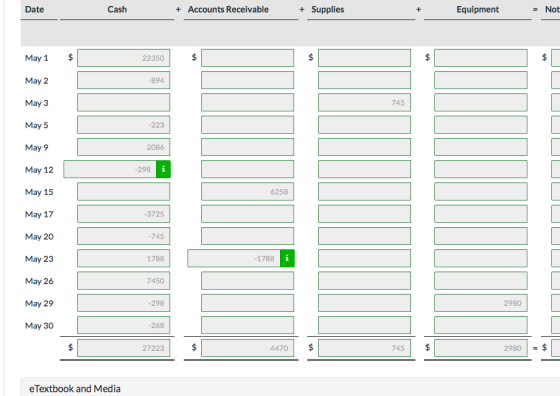The width and height of the screenshot is (560, 396).
Task: Click the empty May 23 Supplies field
Action: tap(364, 258)
